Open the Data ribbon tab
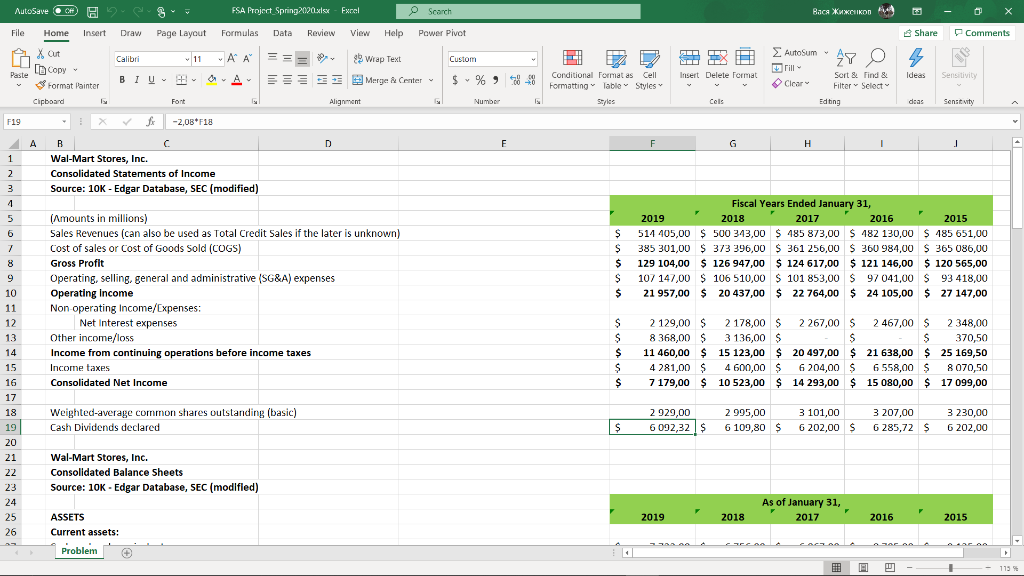 click(282, 33)
